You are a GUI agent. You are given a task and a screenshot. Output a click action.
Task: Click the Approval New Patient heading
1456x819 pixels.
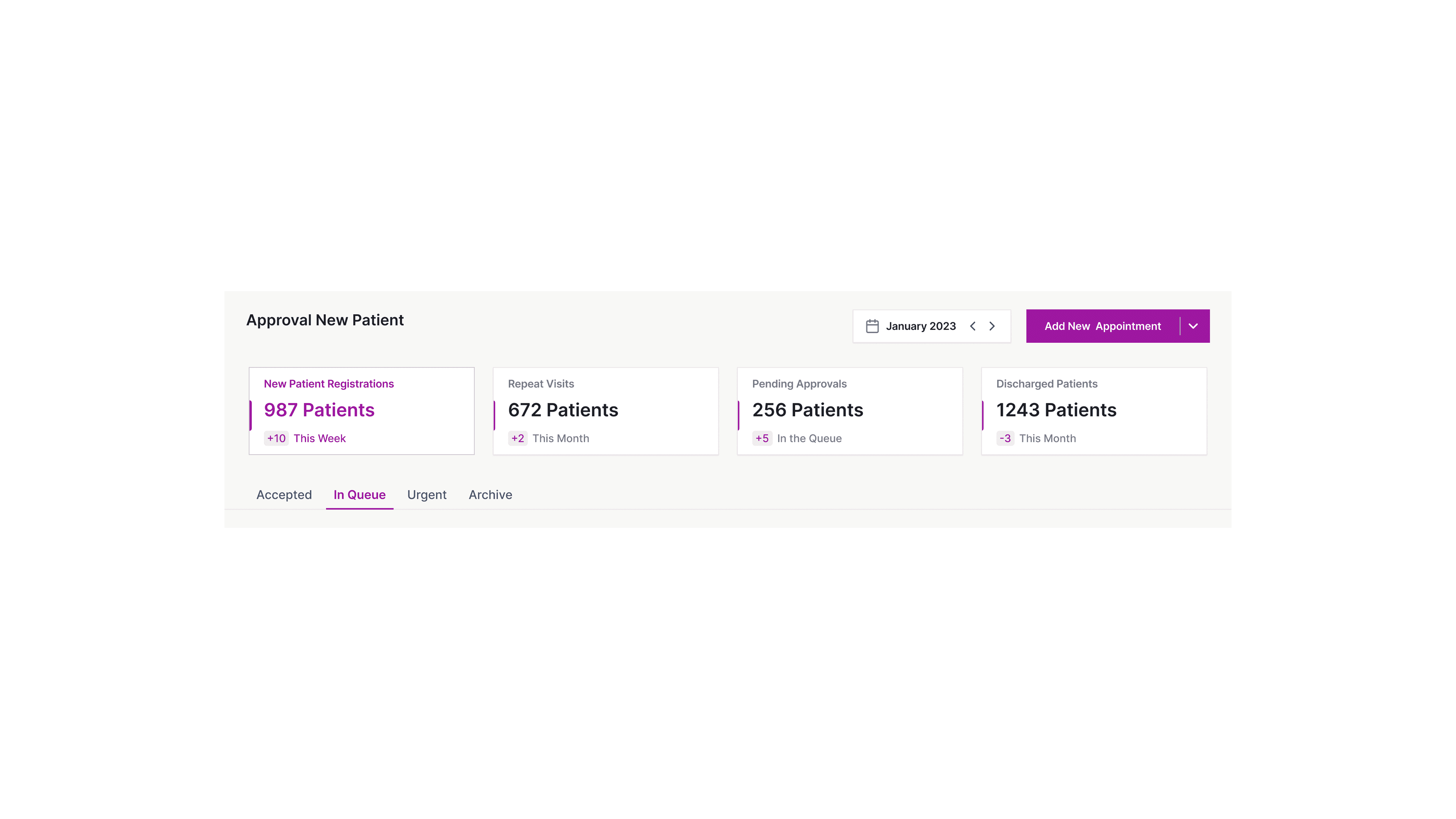click(x=325, y=320)
